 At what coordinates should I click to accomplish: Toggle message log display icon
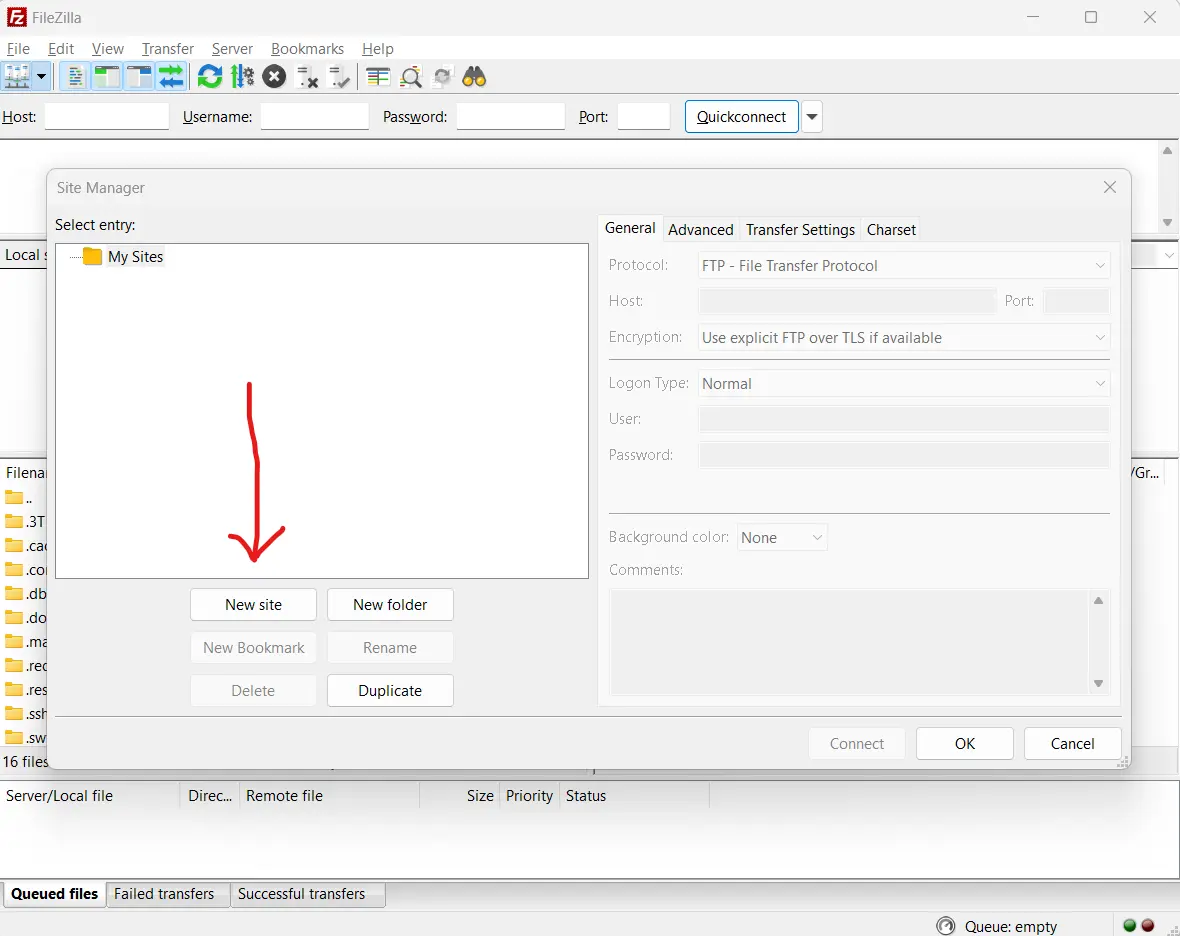click(x=75, y=77)
